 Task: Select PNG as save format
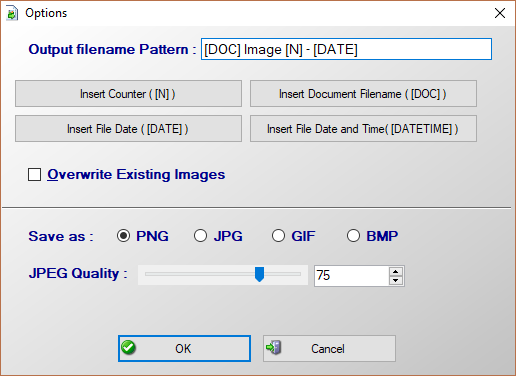123,236
